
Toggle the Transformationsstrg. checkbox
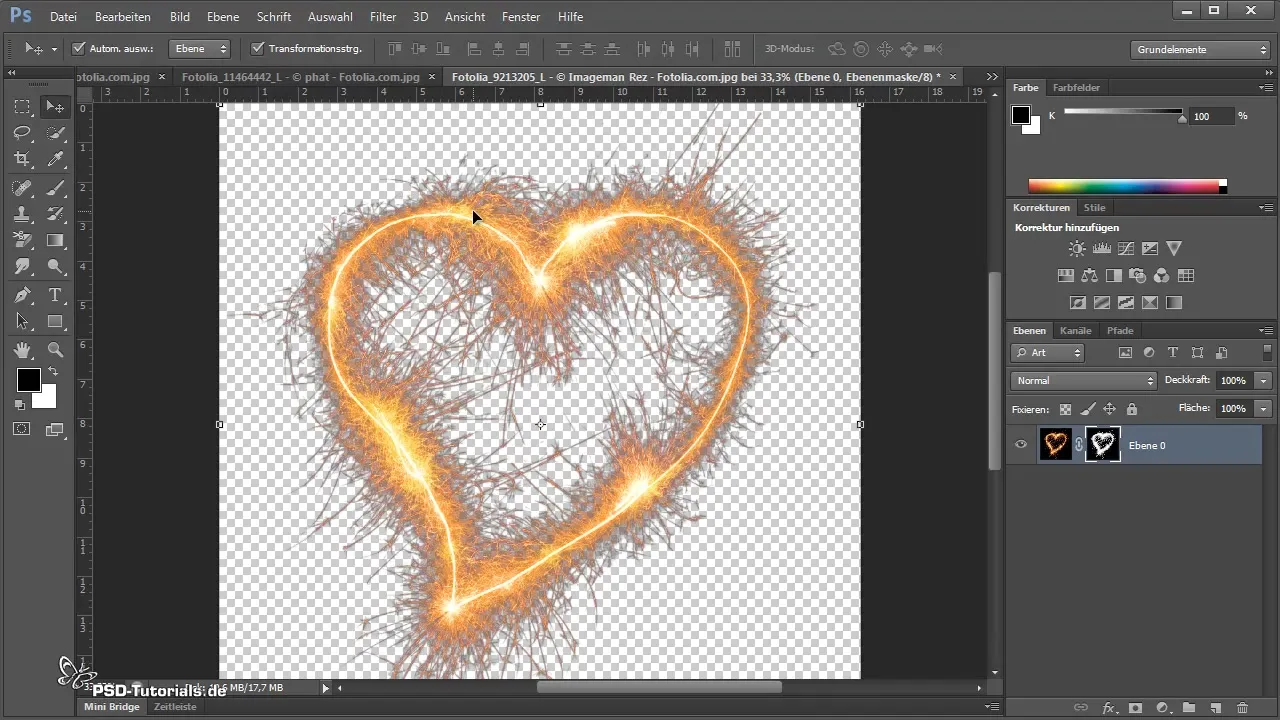(257, 48)
